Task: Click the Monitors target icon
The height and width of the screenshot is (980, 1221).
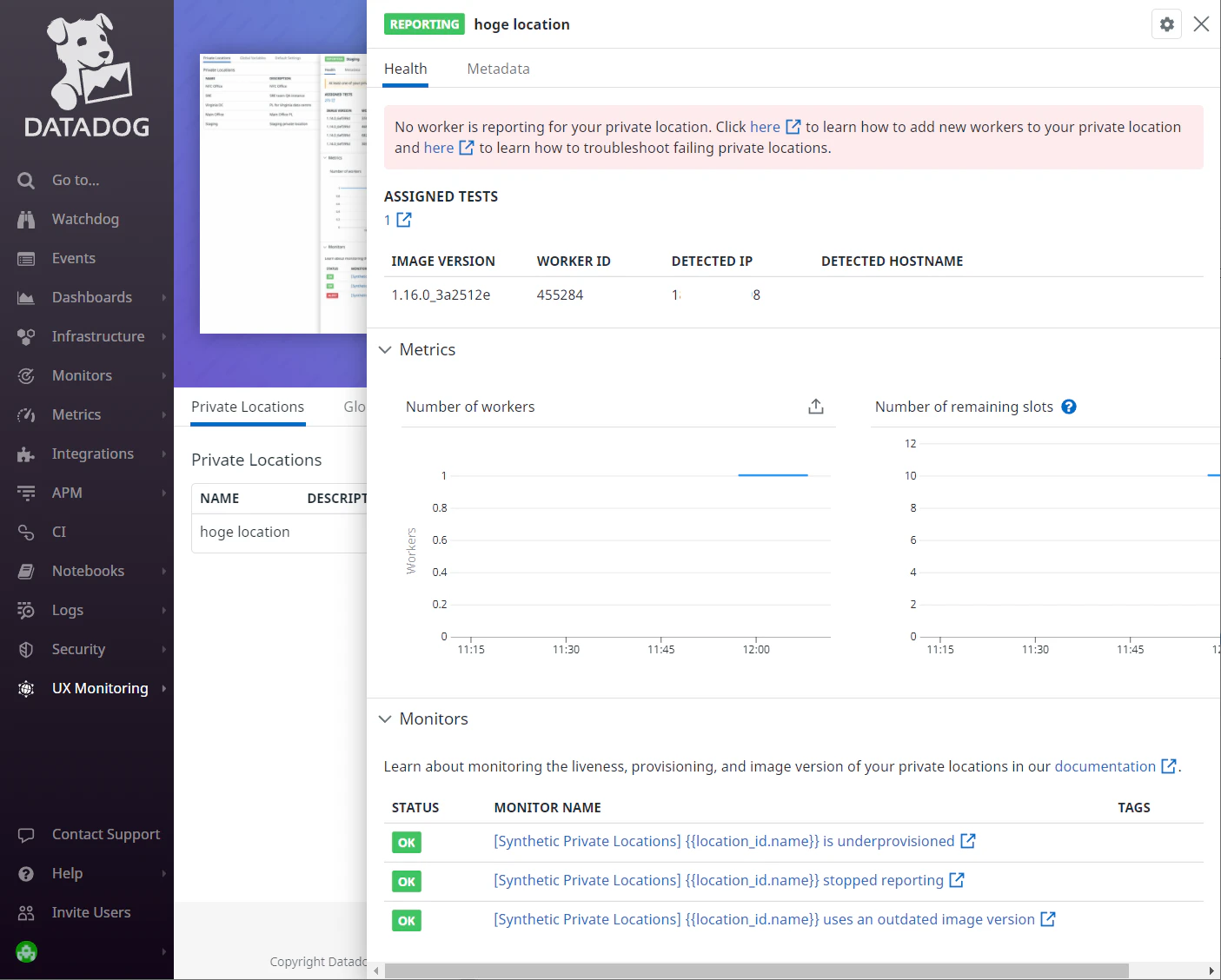Action: (26, 376)
